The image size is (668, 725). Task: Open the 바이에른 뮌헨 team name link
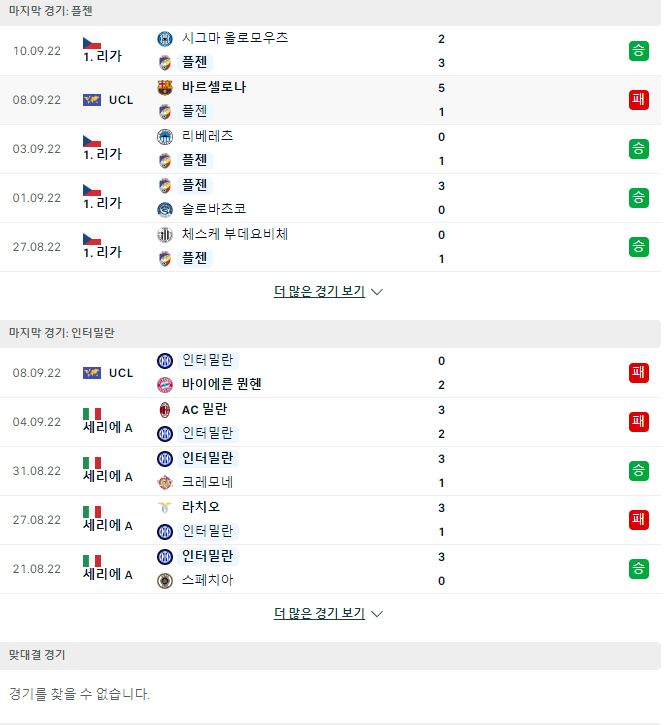pyautogui.click(x=222, y=384)
